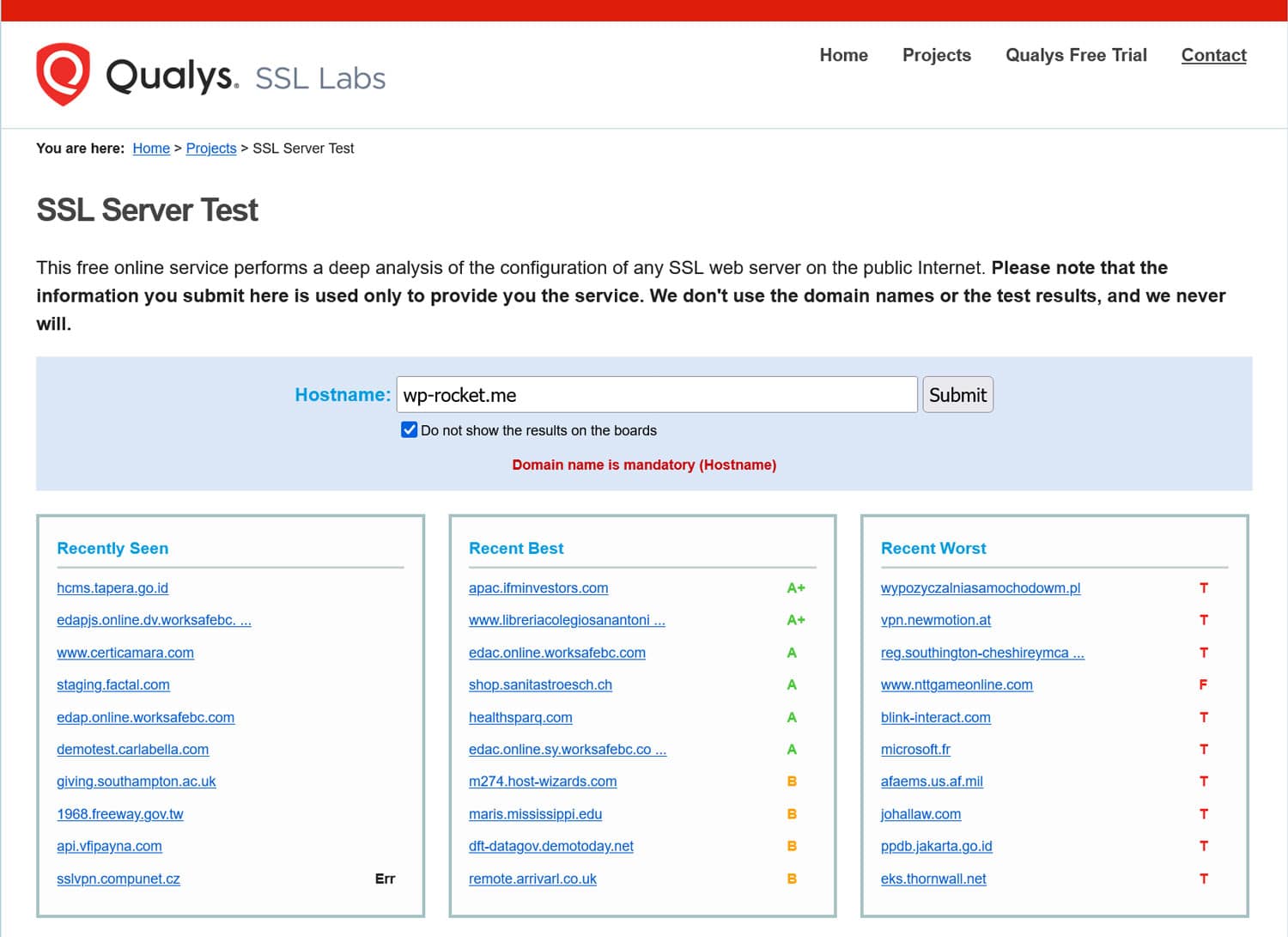1288x937 pixels.
Task: Open the Home navigation menu item
Action: coord(843,55)
